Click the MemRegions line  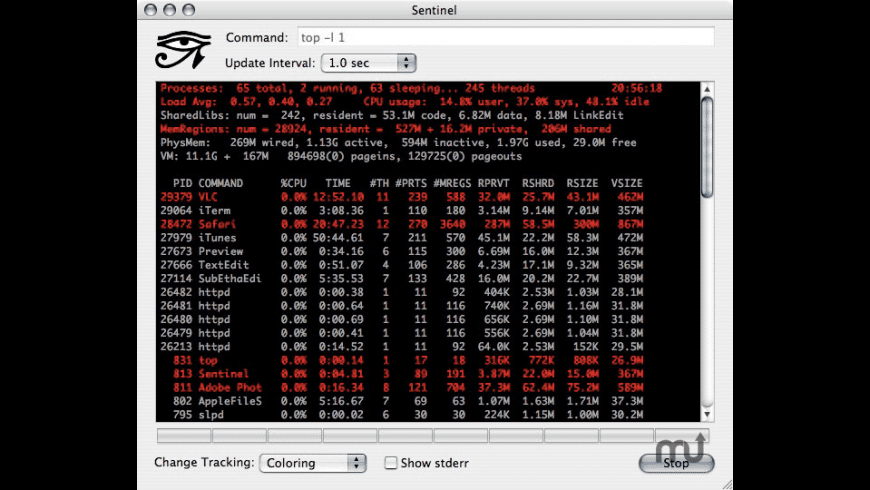pyautogui.click(x=386, y=129)
